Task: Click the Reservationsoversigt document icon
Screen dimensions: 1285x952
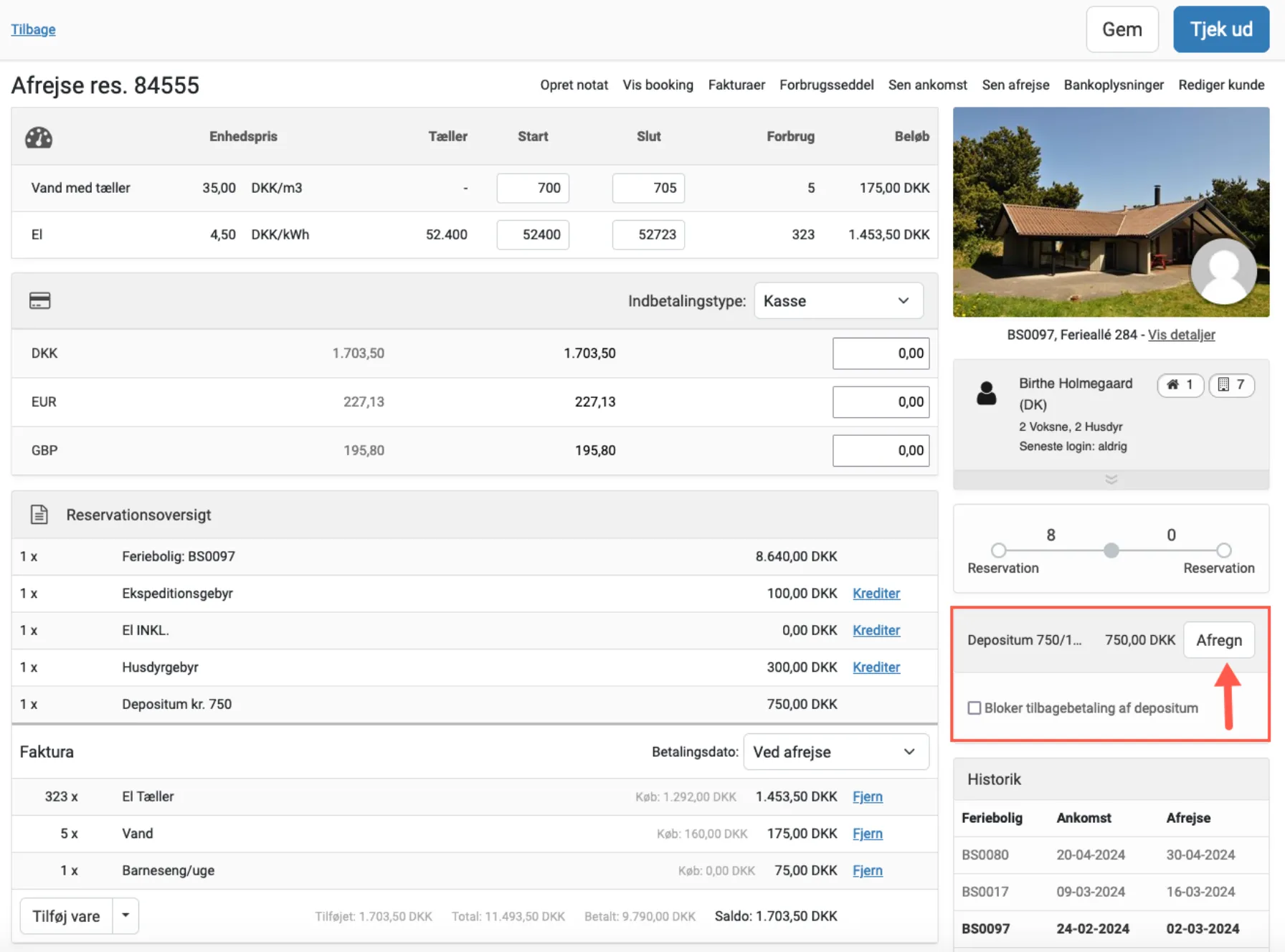Action: [39, 515]
